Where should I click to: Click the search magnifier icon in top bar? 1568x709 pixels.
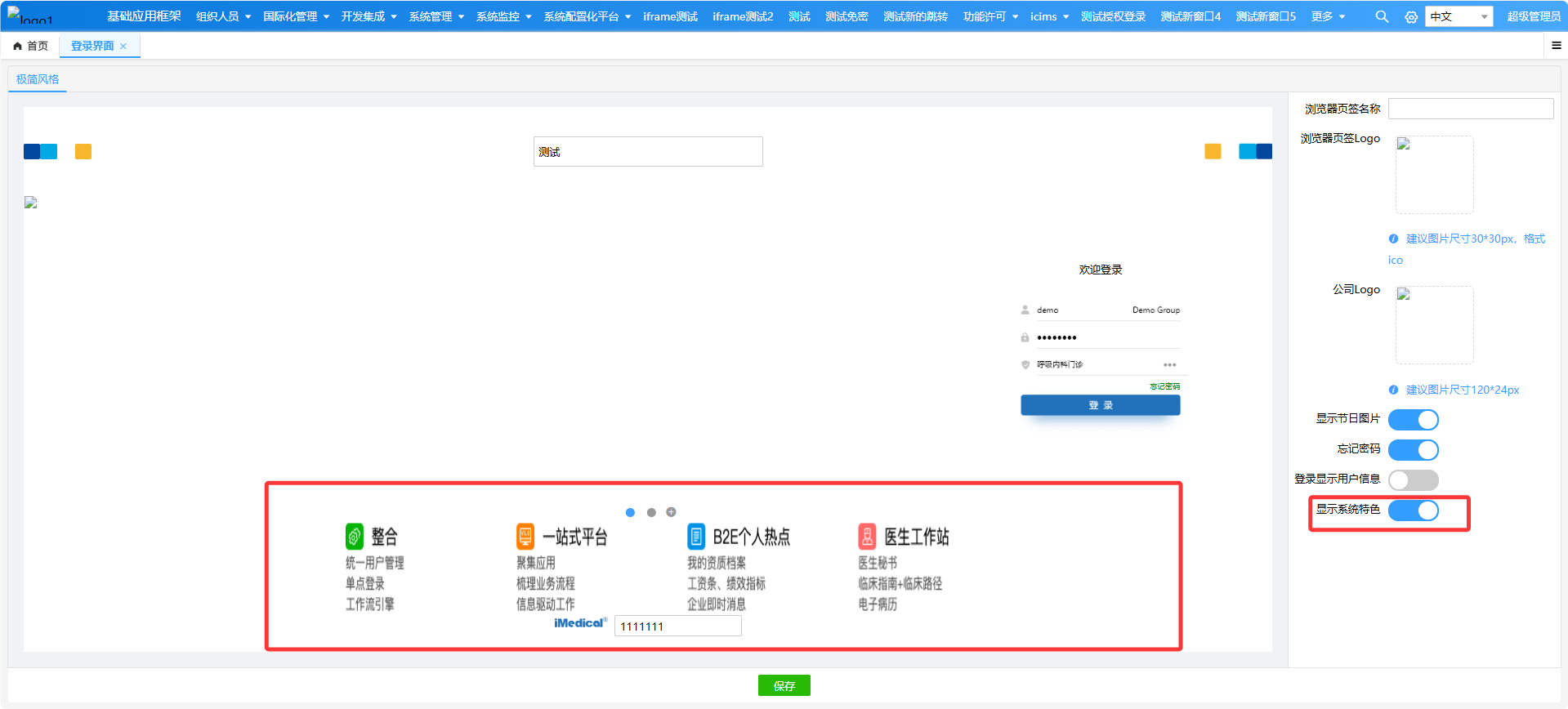pos(1382,16)
